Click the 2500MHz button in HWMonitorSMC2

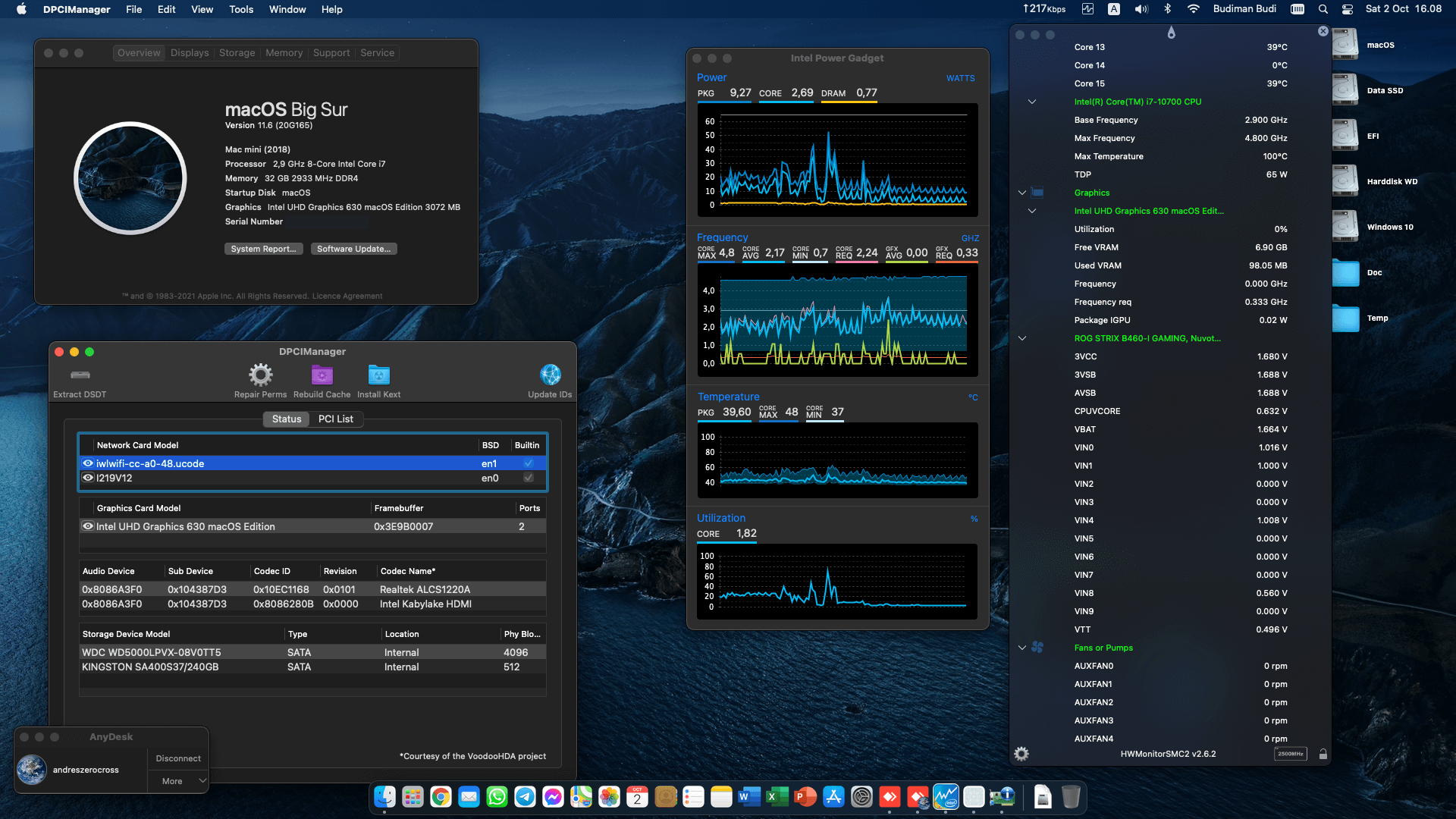[x=1290, y=754]
